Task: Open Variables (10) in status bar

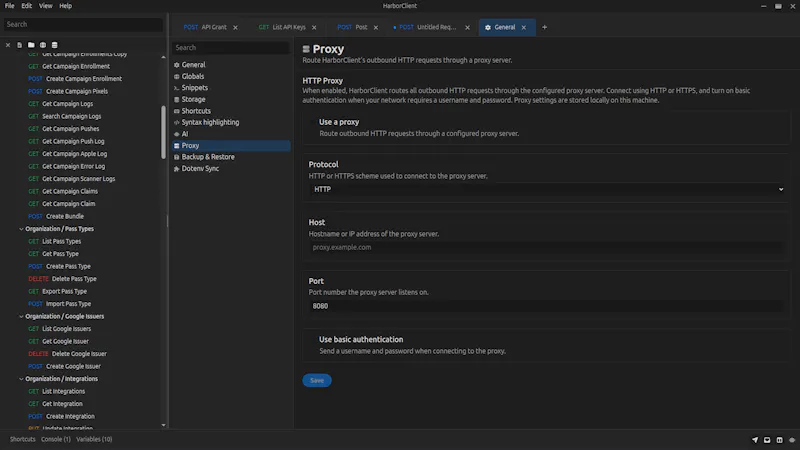Action: (94, 439)
